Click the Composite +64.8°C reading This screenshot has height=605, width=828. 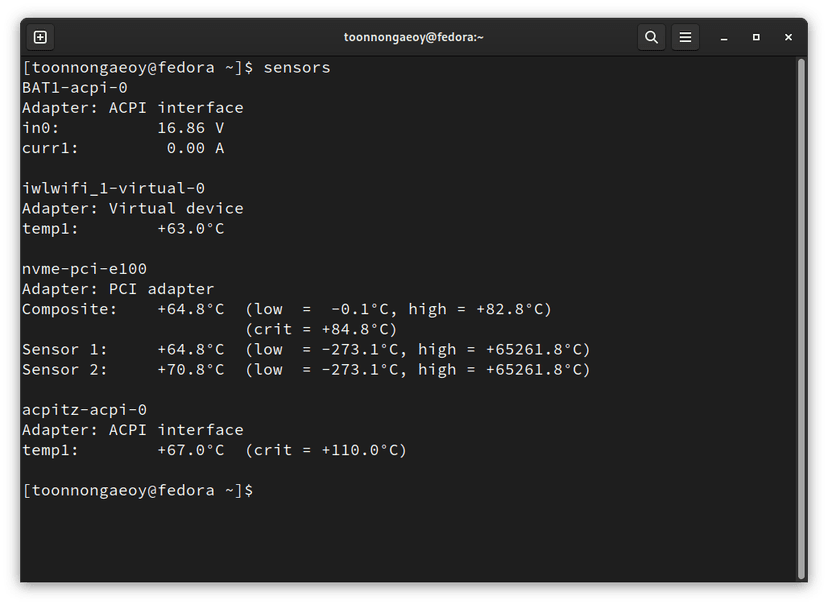point(191,309)
